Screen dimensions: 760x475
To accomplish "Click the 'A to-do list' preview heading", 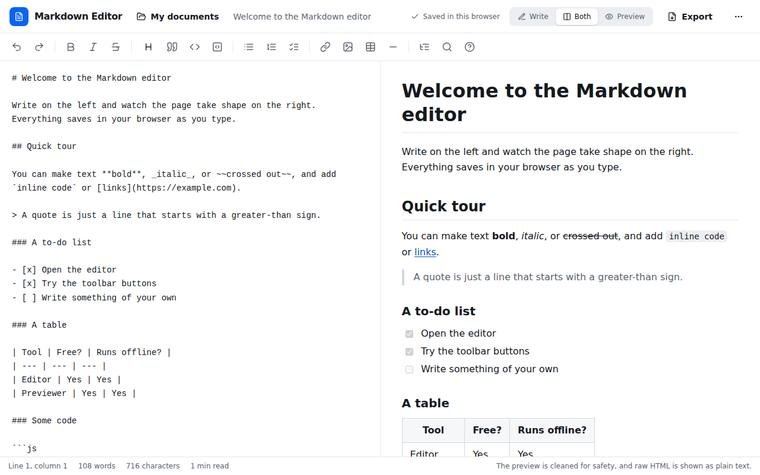I will point(438,311).
